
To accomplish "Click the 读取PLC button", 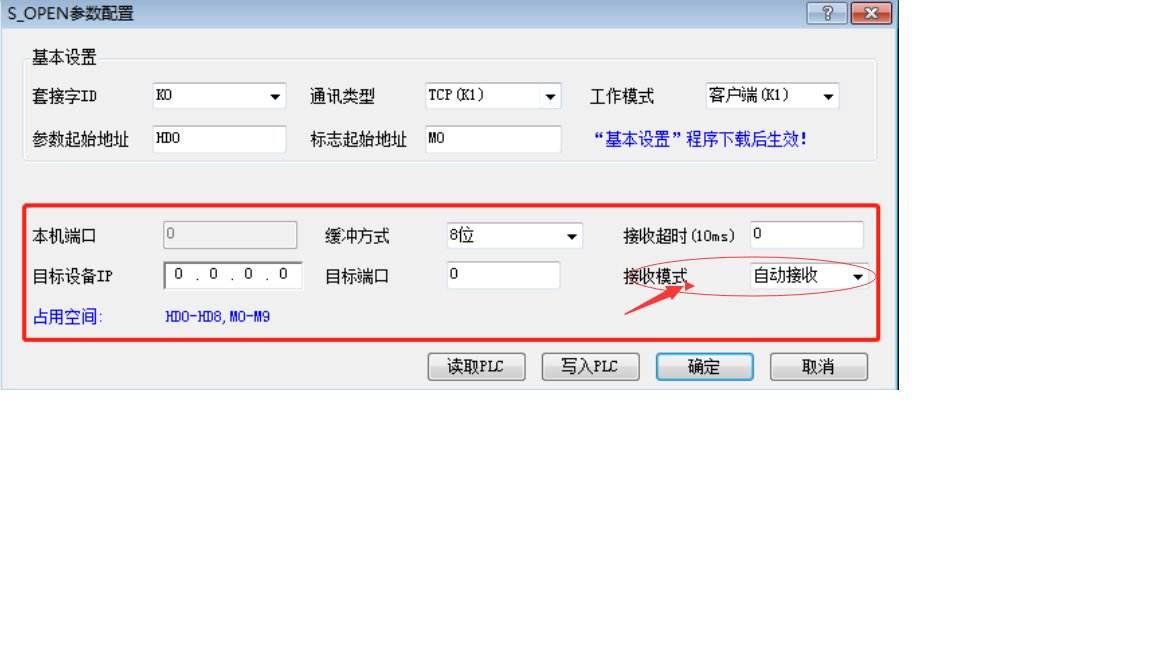I will pos(476,367).
